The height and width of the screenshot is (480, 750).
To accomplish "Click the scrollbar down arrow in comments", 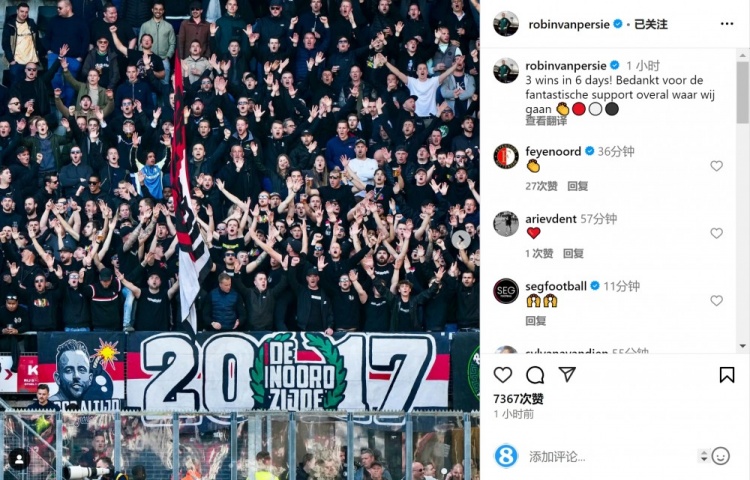I will pyautogui.click(x=742, y=346).
